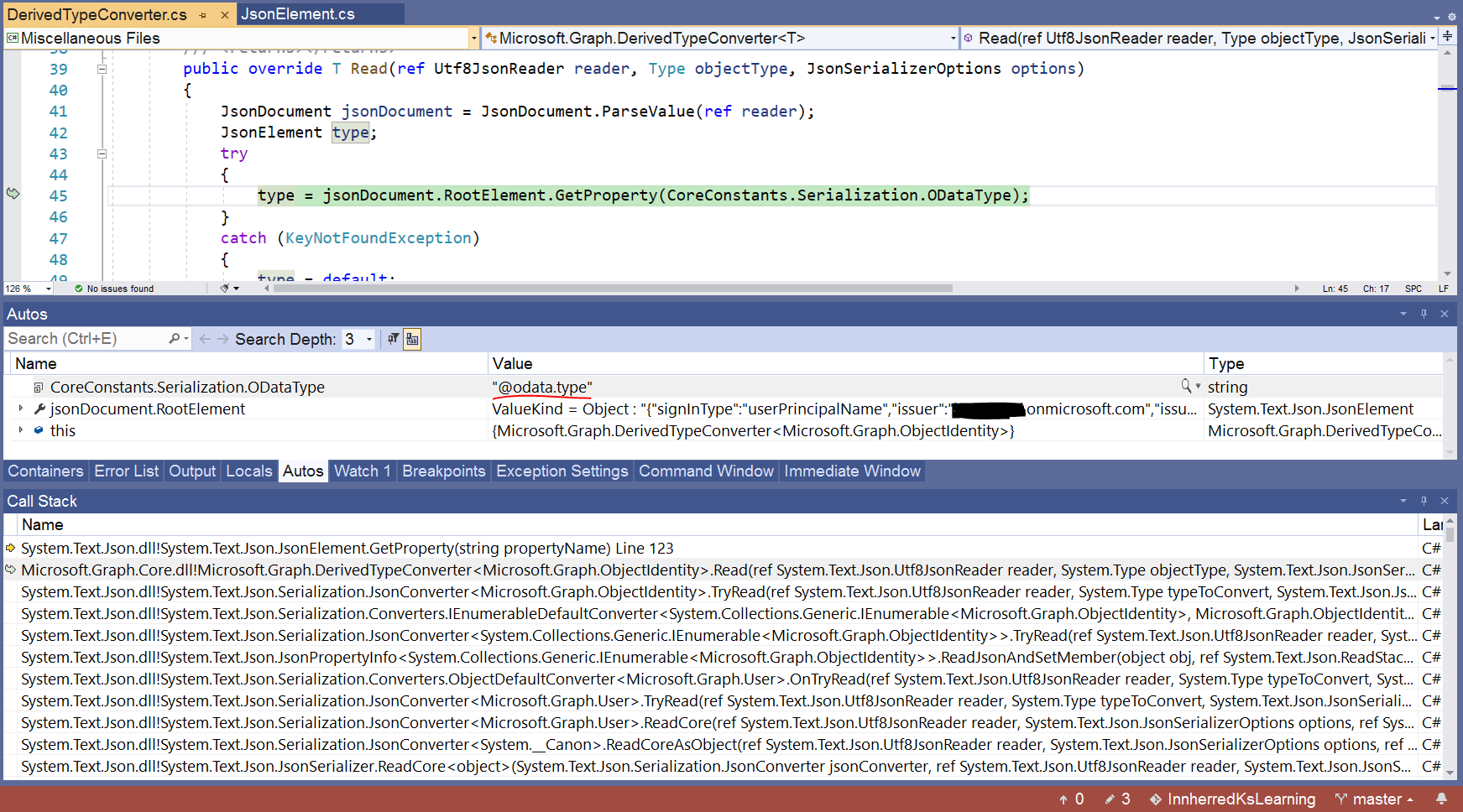Viewport: 1463px width, 812px height.
Task: Switch to the JsonElement.cs tab
Action: pyautogui.click(x=298, y=13)
